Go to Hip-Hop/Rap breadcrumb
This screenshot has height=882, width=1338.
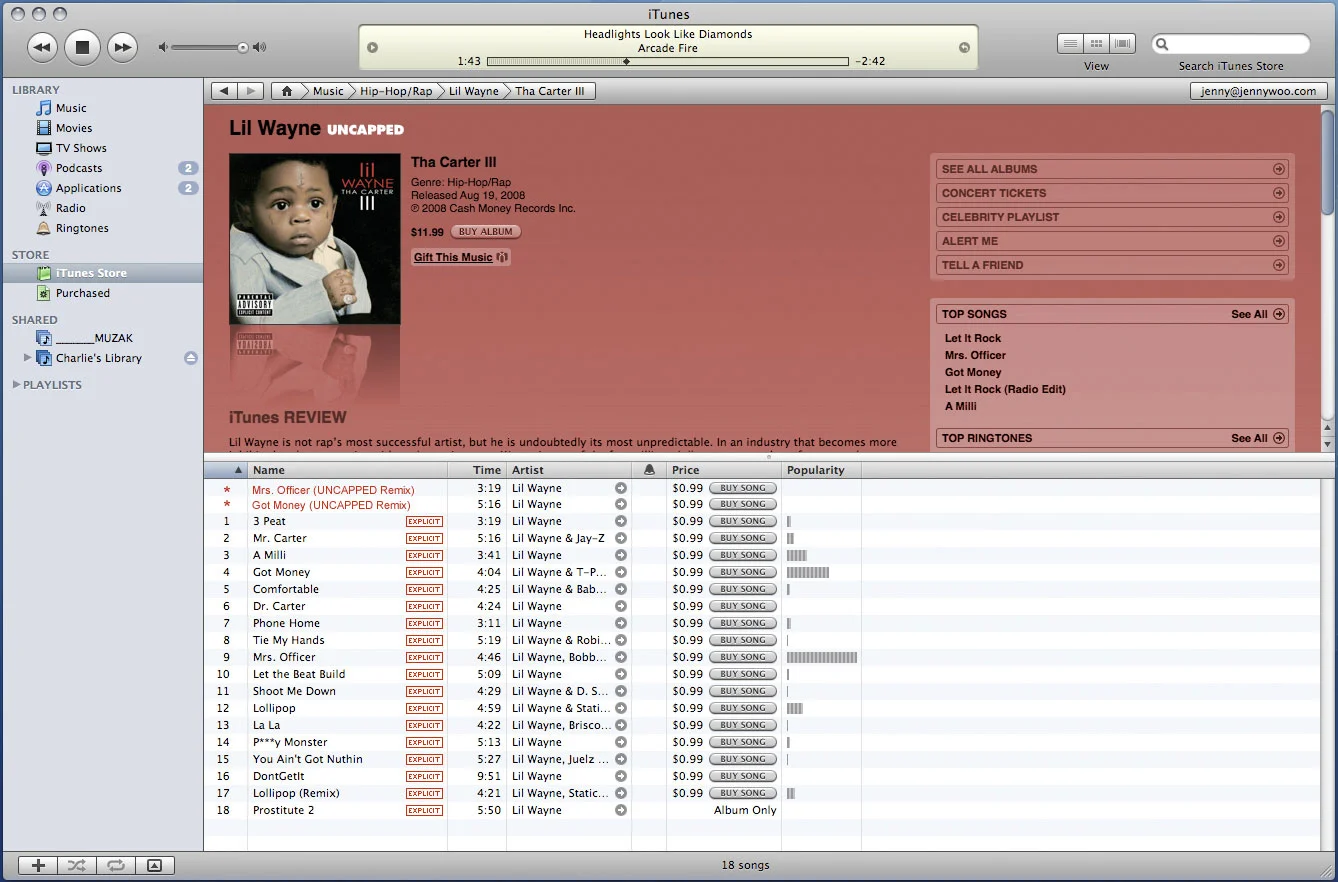396,91
